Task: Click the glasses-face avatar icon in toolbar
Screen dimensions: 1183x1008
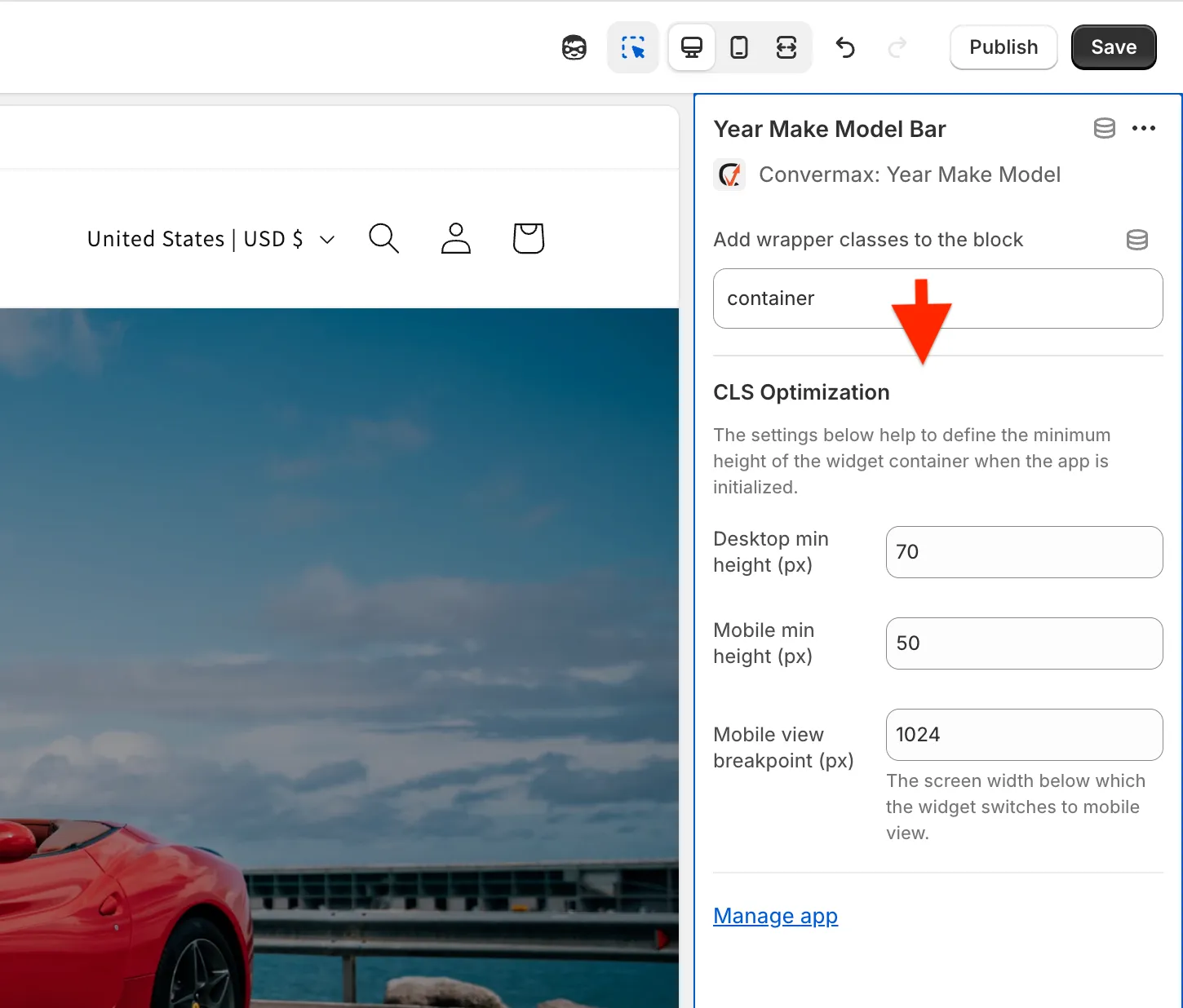Action: tap(574, 48)
